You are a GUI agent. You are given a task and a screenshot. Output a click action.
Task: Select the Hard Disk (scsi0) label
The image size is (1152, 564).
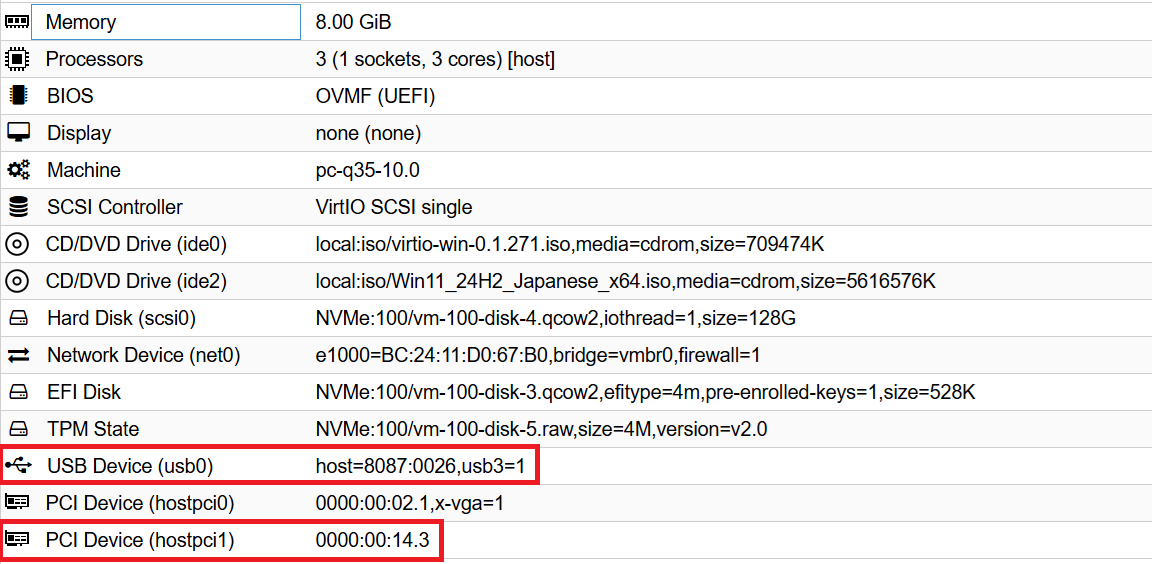pyautogui.click(x=121, y=318)
